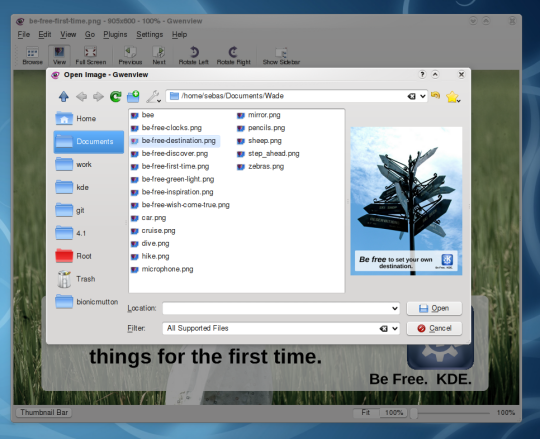Select be-free-clocks.png
The image size is (540, 439).
[x=166, y=128]
